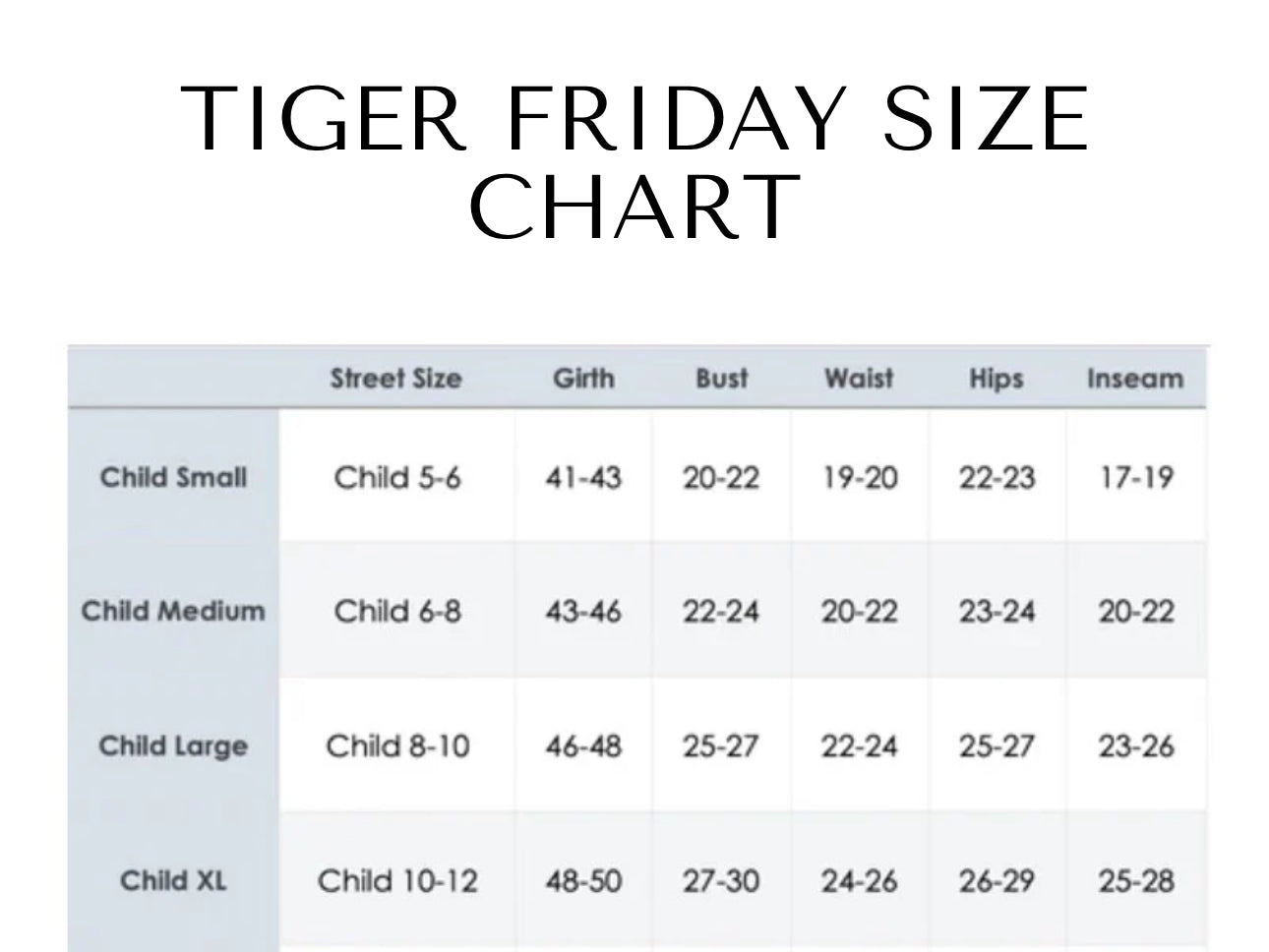Click the Inseam column header
This screenshot has width=1269, height=952.
pyautogui.click(x=1135, y=379)
